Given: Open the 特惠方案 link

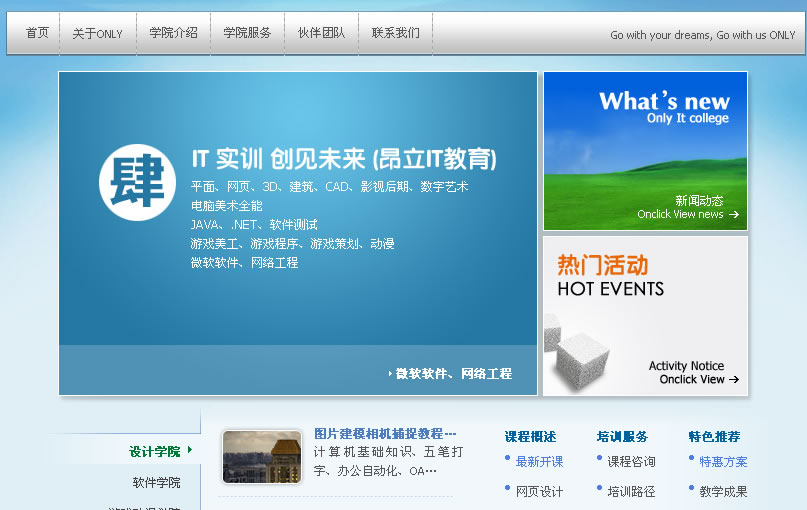Looking at the screenshot, I should (723, 462).
